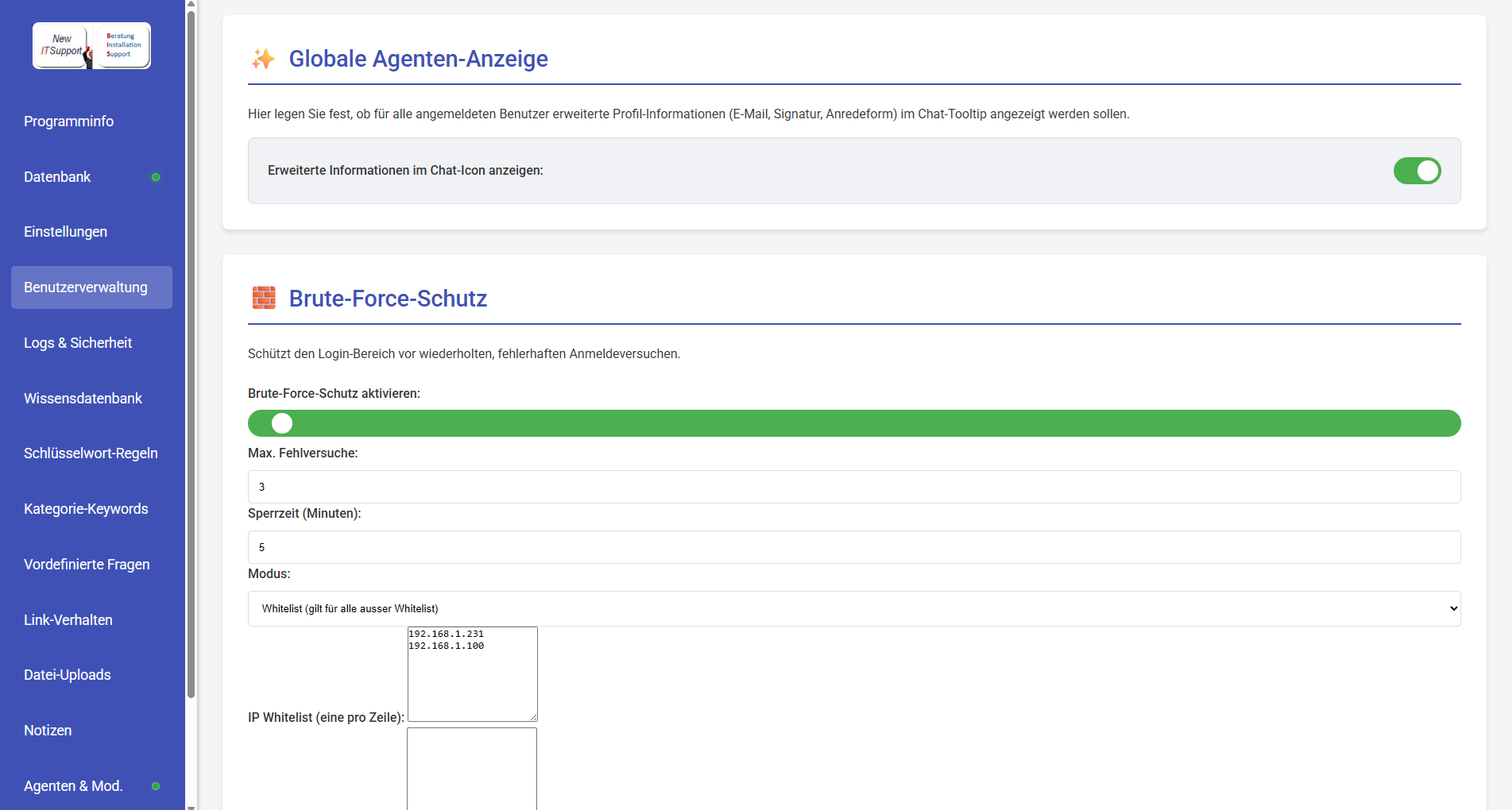Click the sparkle icon beside Globale Agenten-Anzeige
Viewport: 1512px width, 810px height.
pyautogui.click(x=263, y=59)
